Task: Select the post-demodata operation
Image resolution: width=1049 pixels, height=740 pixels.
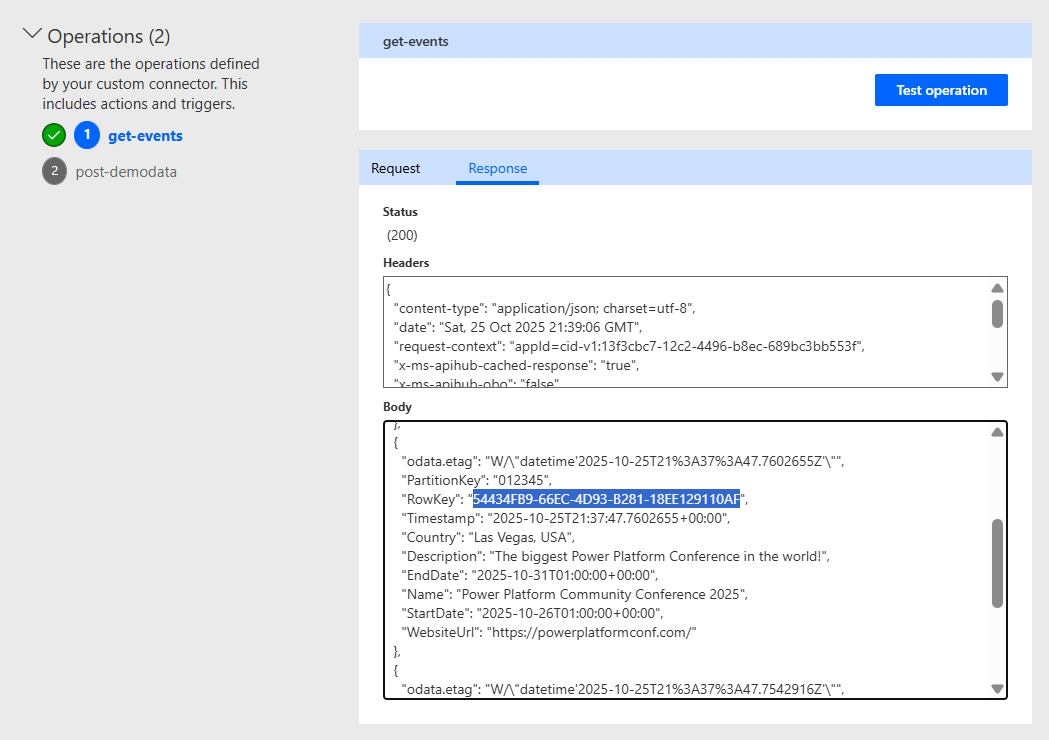Action: [x=126, y=172]
